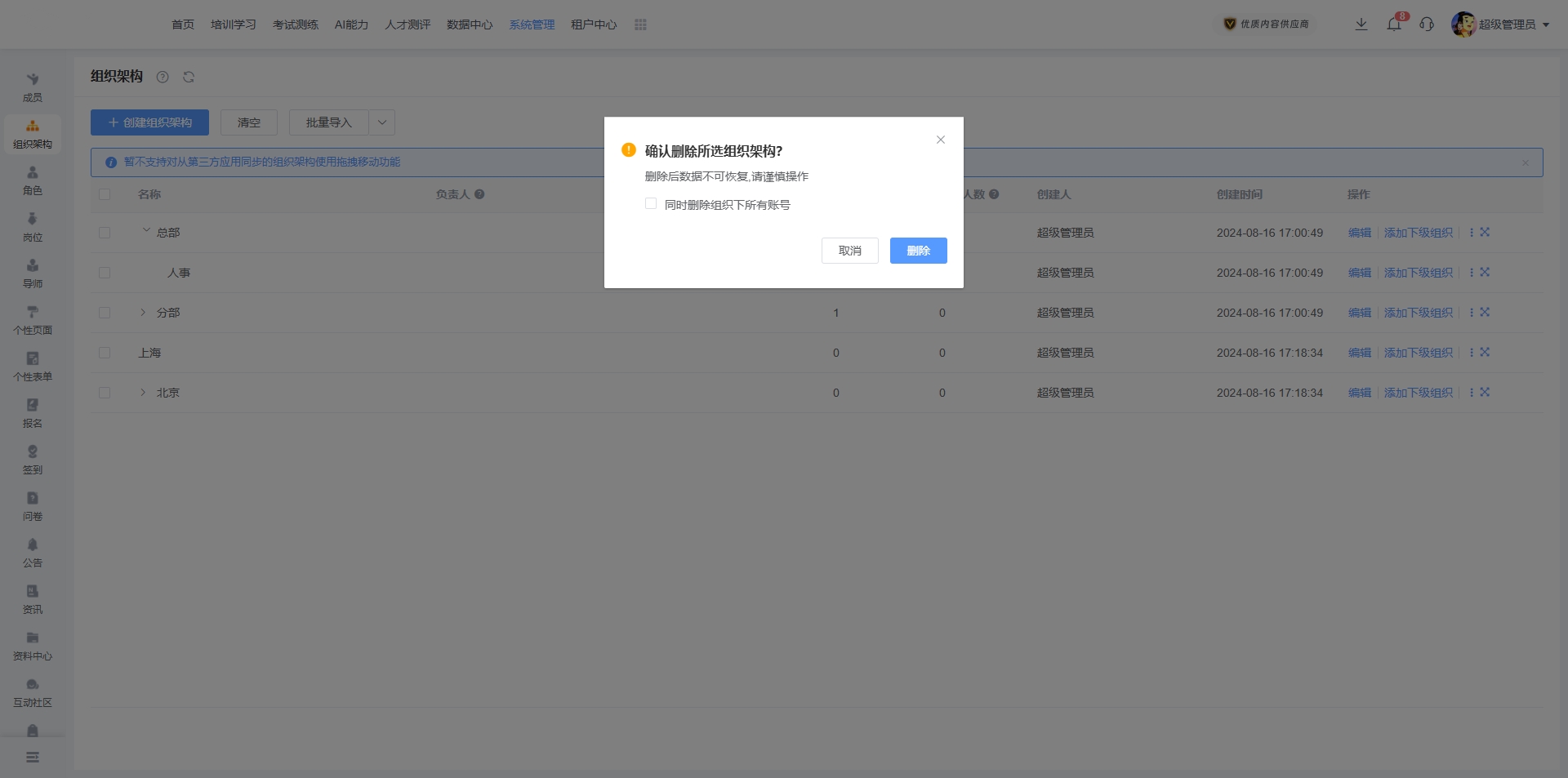Click 取消 to cancel deletion

click(849, 251)
